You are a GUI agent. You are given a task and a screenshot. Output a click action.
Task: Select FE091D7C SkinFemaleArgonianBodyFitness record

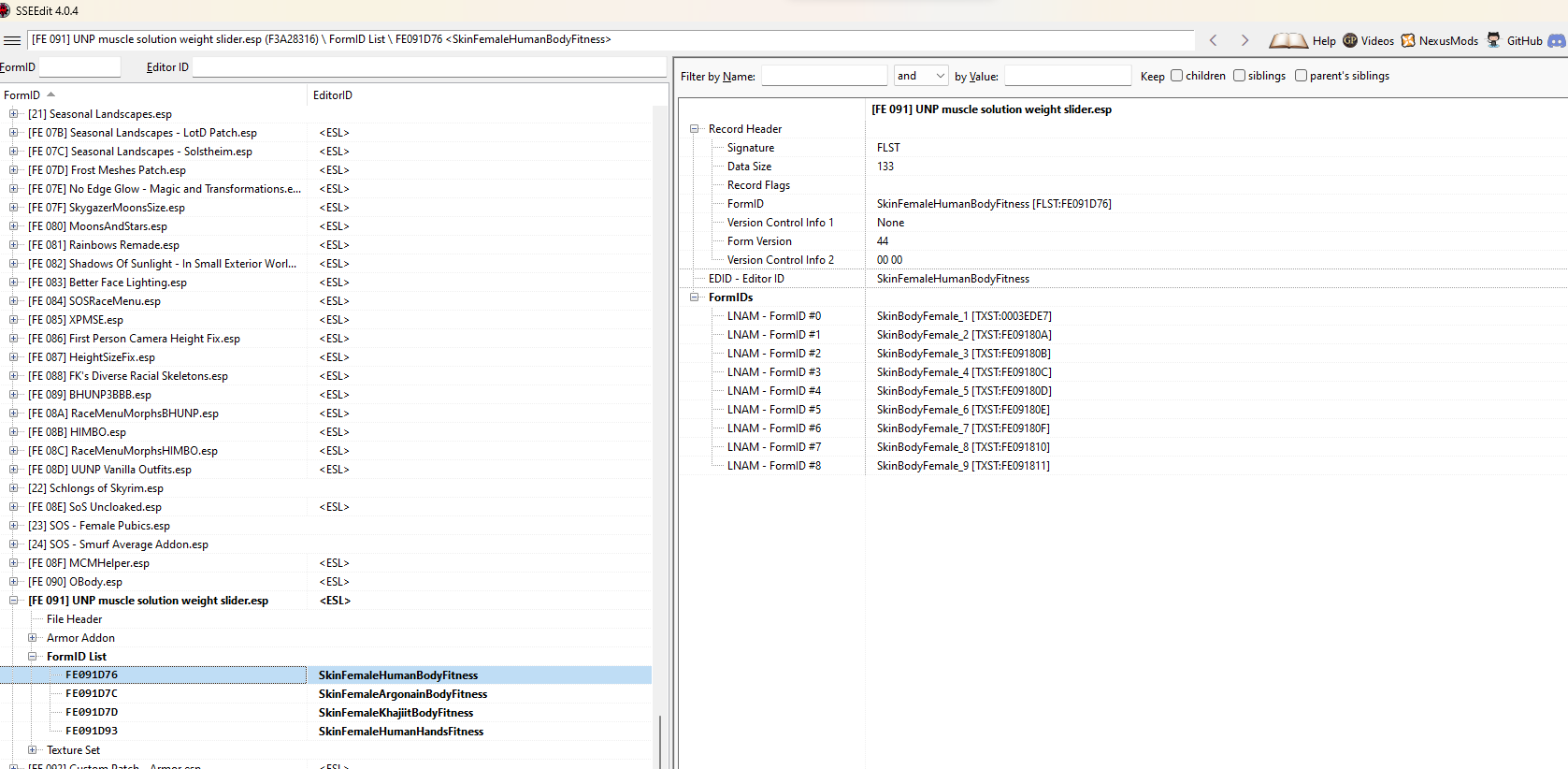[x=325, y=694]
